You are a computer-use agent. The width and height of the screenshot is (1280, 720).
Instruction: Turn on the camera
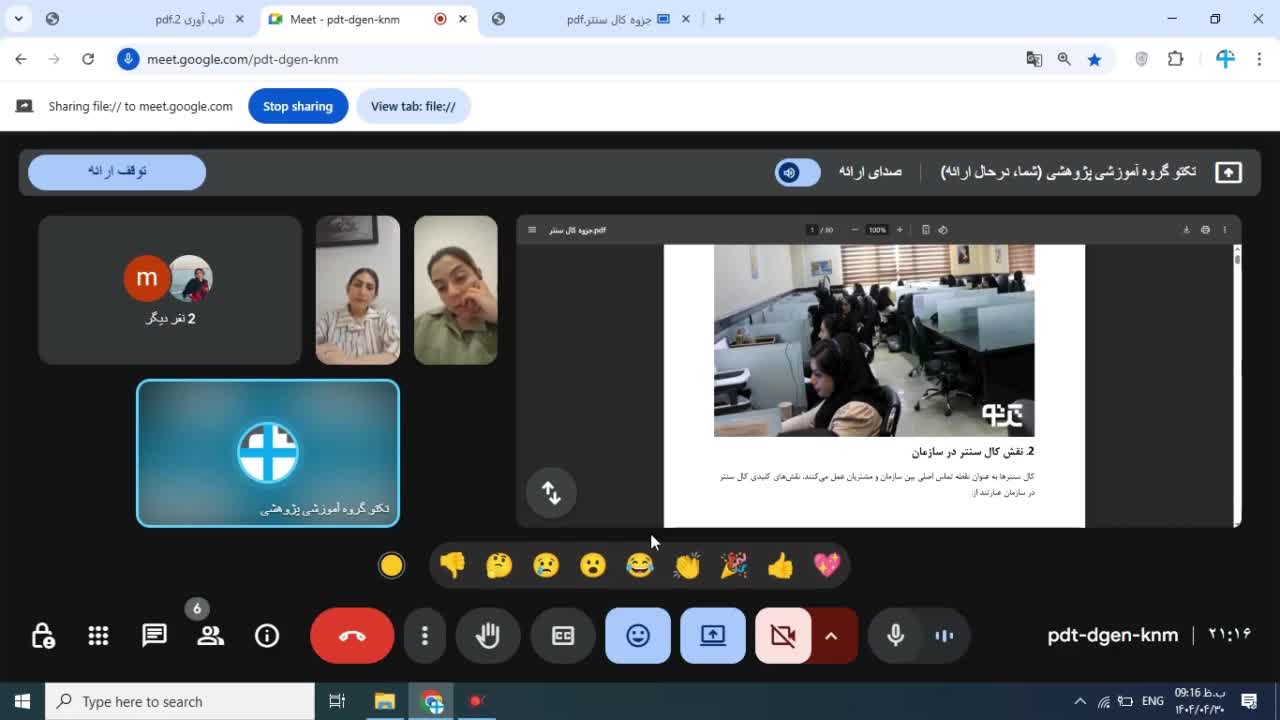[782, 636]
